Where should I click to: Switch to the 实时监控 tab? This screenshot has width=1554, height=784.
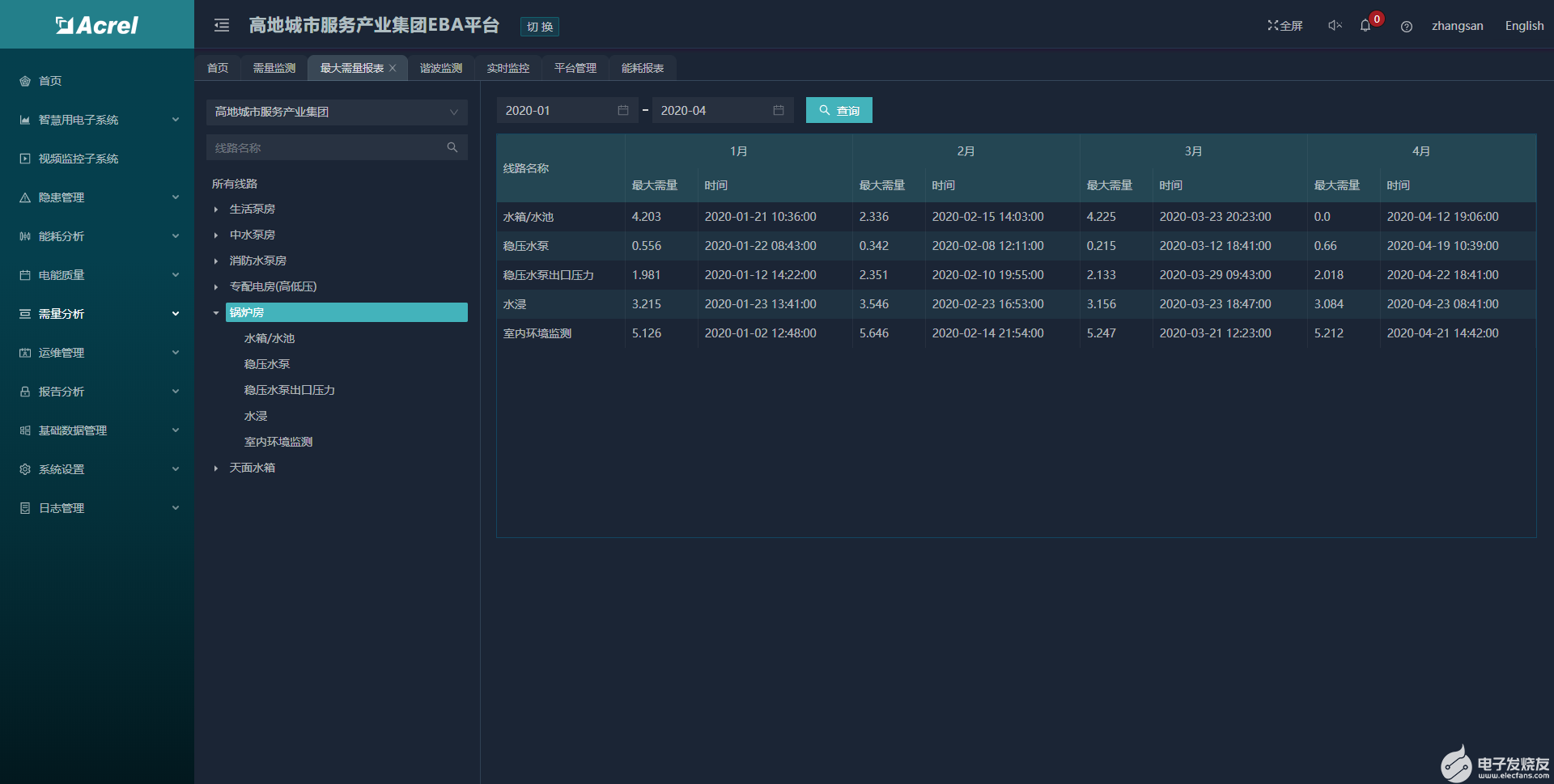(508, 68)
